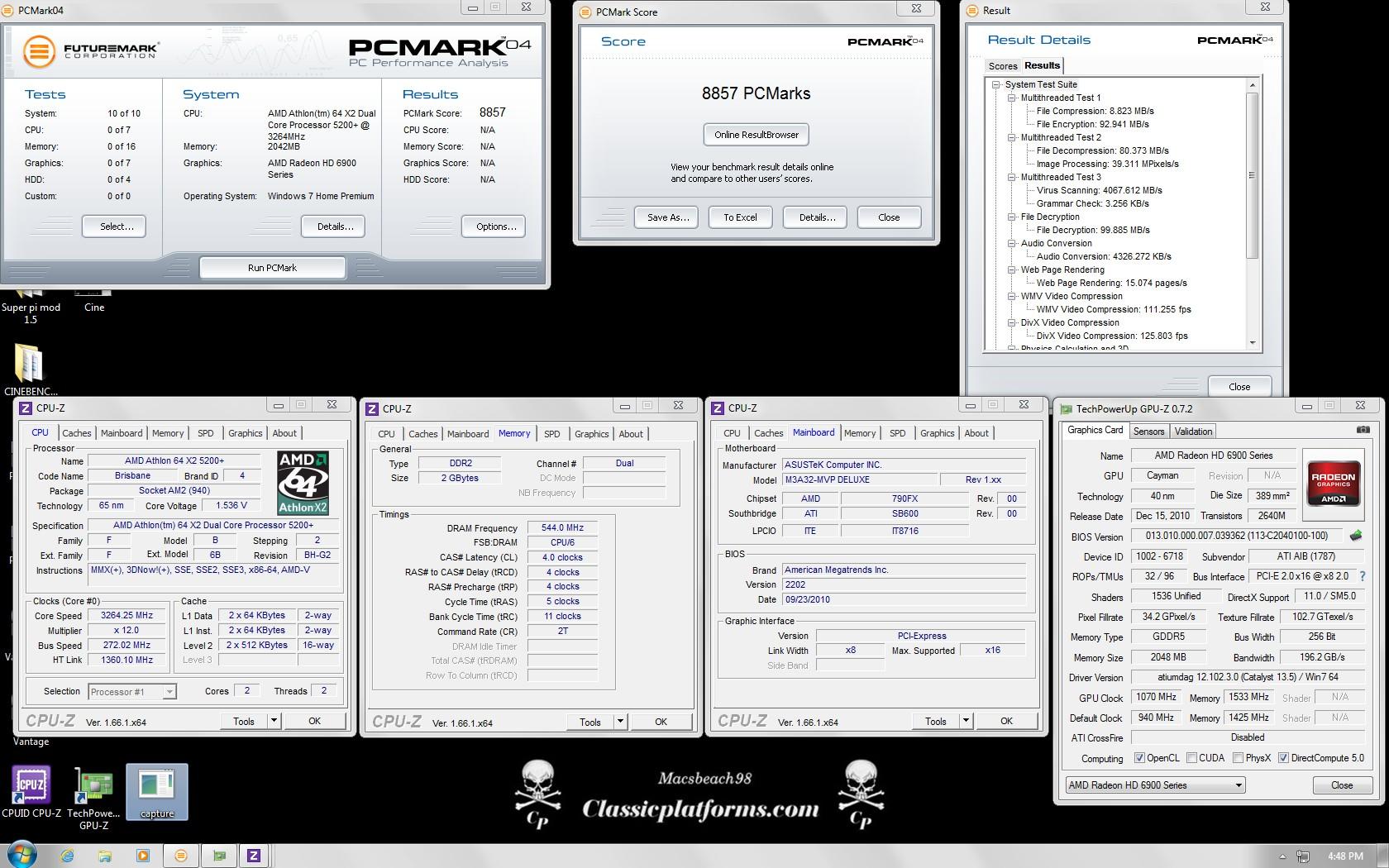
Task: Open the Processor #1 selection dropdown
Action: (132, 692)
